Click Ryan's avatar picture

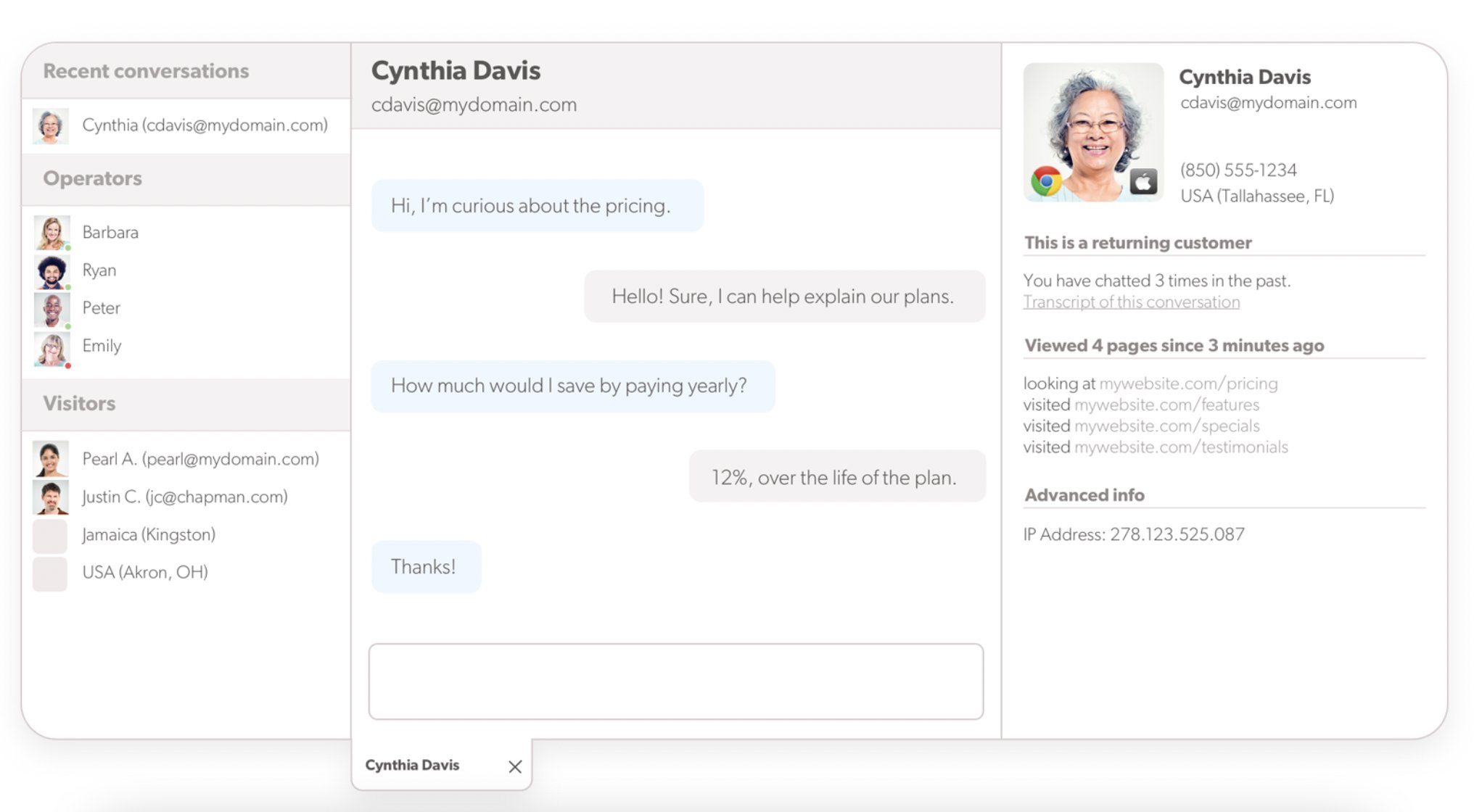click(52, 269)
